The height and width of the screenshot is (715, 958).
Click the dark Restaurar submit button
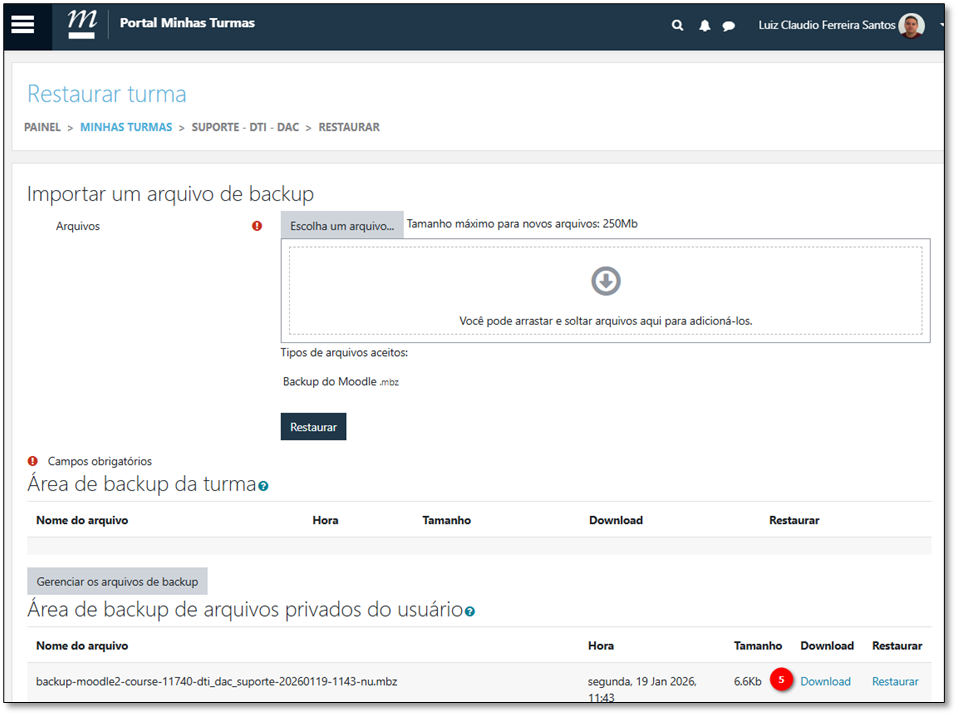(313, 427)
